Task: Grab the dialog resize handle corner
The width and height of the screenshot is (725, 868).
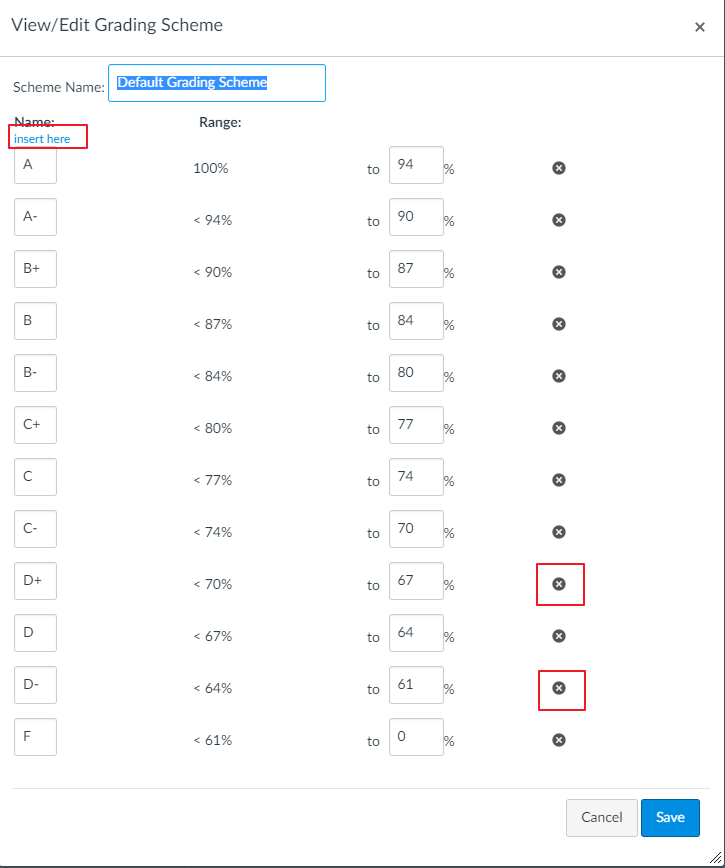Action: click(x=718, y=860)
